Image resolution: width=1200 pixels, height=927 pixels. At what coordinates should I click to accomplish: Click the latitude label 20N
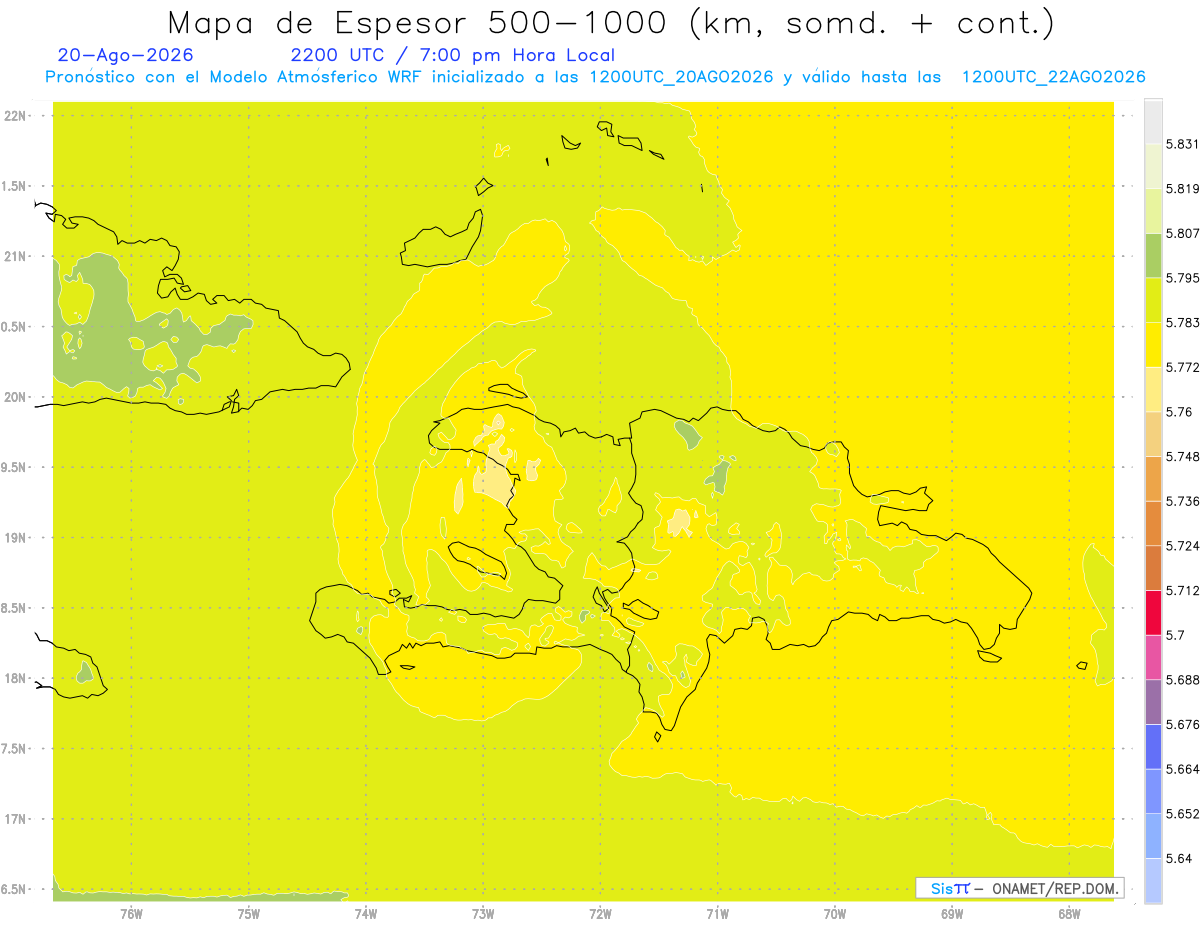pos(15,397)
